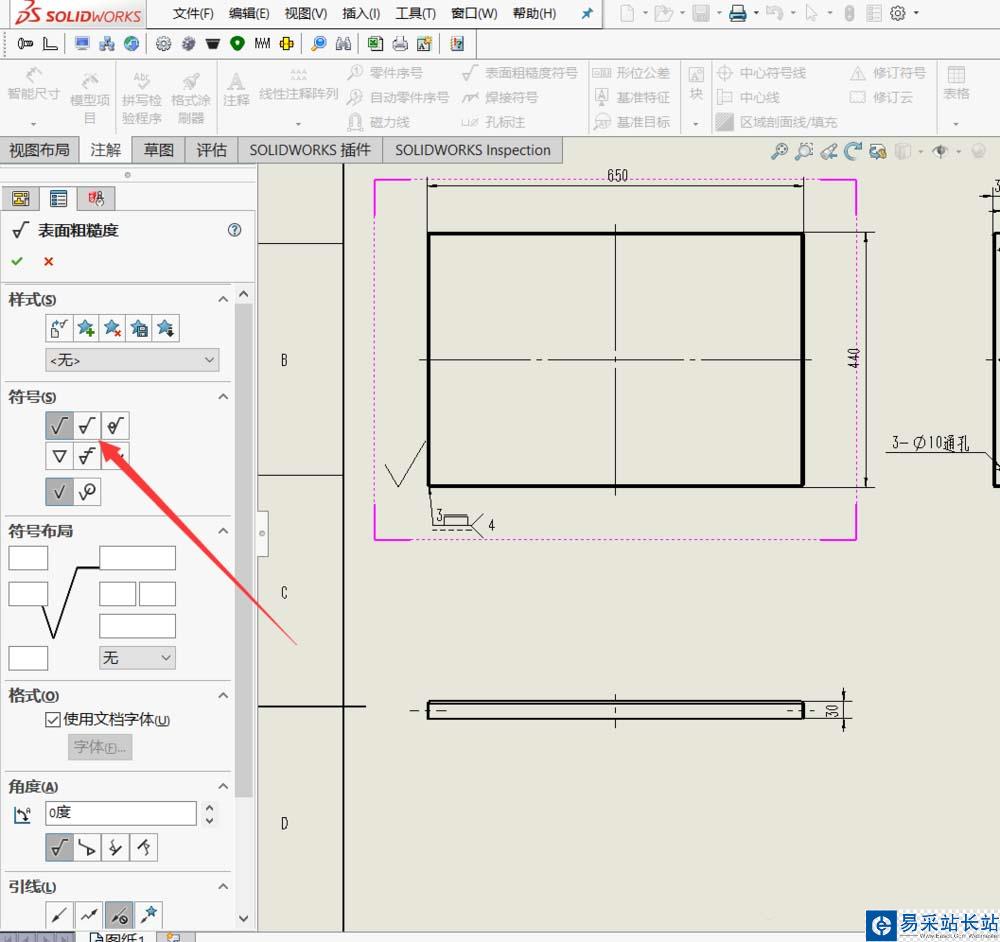Confirm surface finish with green checkmark
Screen dimensions: 1000x942
point(17,261)
